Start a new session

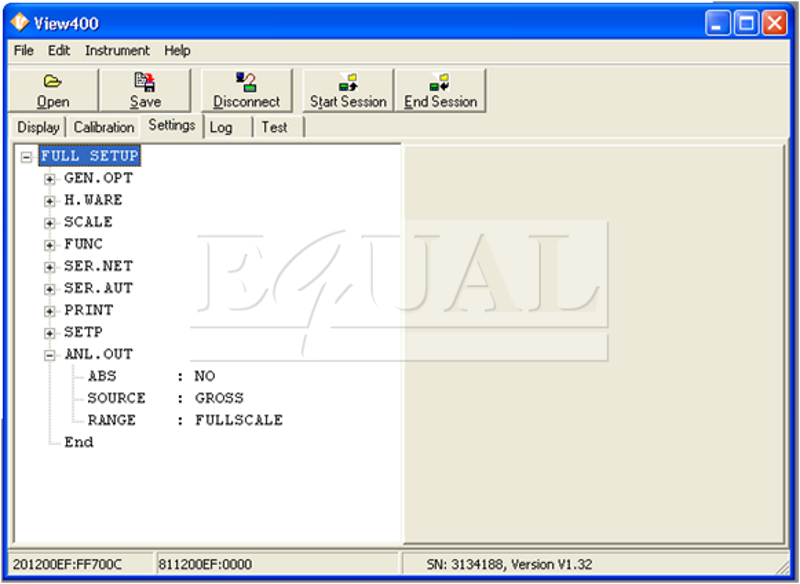347,90
